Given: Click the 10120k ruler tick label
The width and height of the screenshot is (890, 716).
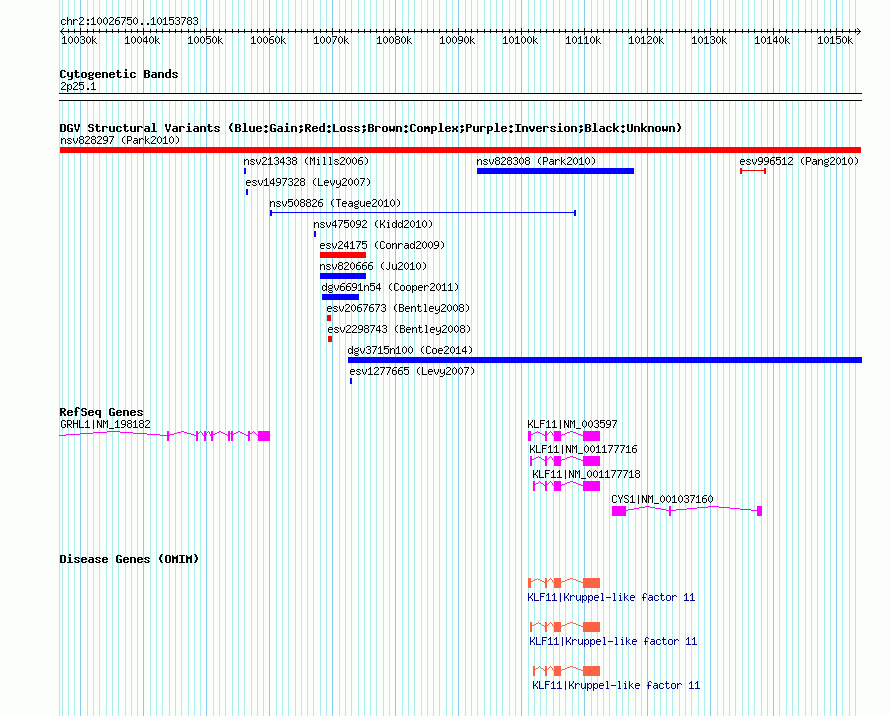Looking at the screenshot, I should pyautogui.click(x=646, y=40).
